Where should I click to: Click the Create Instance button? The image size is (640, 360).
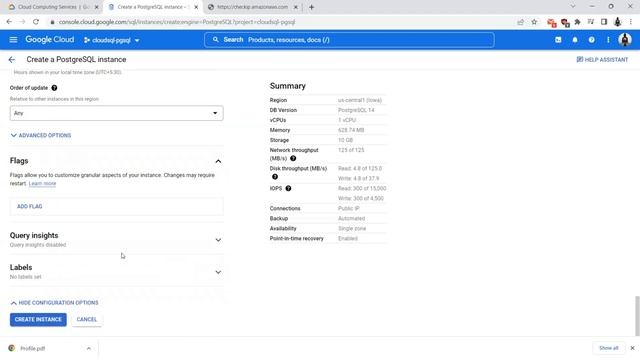[x=38, y=319]
